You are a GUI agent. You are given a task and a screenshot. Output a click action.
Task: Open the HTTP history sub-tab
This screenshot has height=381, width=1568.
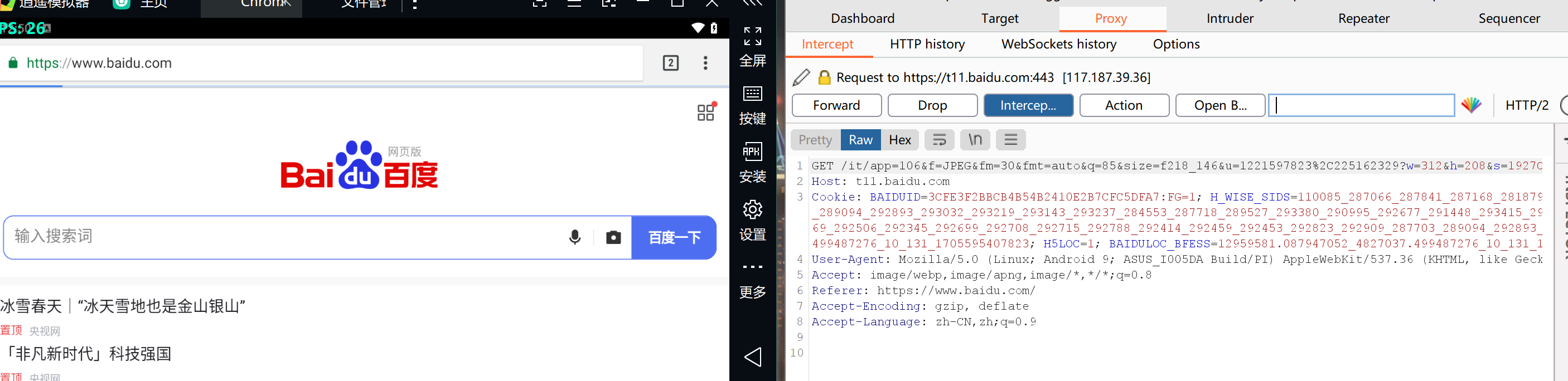(x=927, y=44)
